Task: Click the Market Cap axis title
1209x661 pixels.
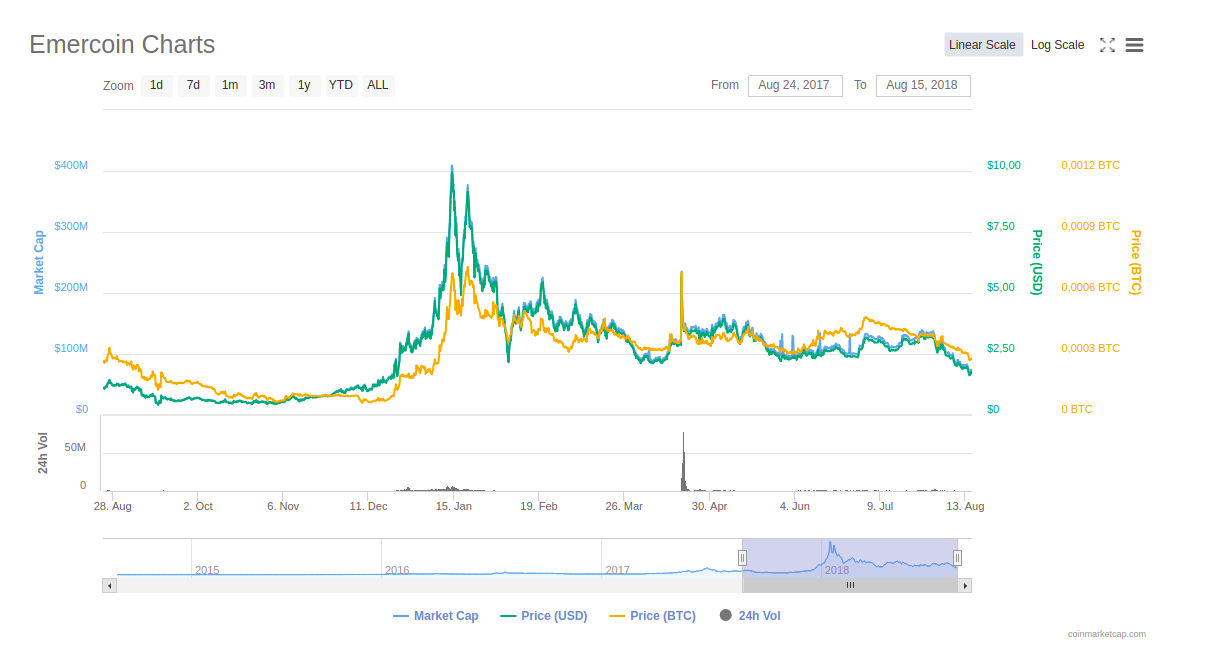Action: coord(39,262)
